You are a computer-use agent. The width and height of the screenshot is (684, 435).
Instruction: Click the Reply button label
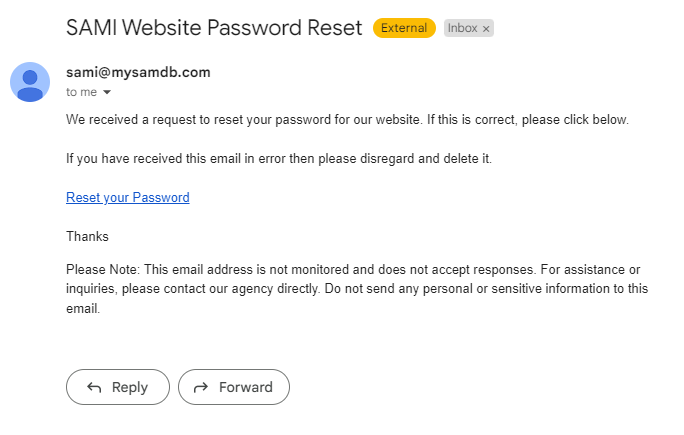130,387
